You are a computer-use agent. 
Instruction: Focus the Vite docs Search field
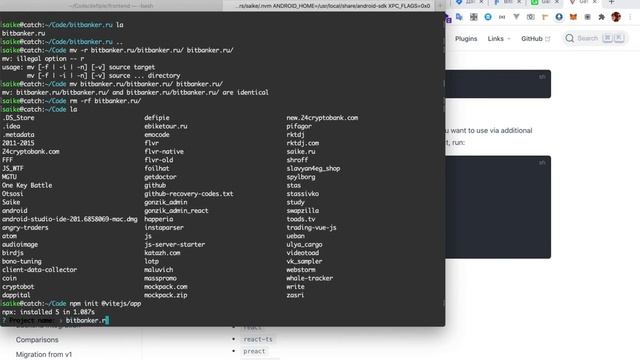(595, 38)
